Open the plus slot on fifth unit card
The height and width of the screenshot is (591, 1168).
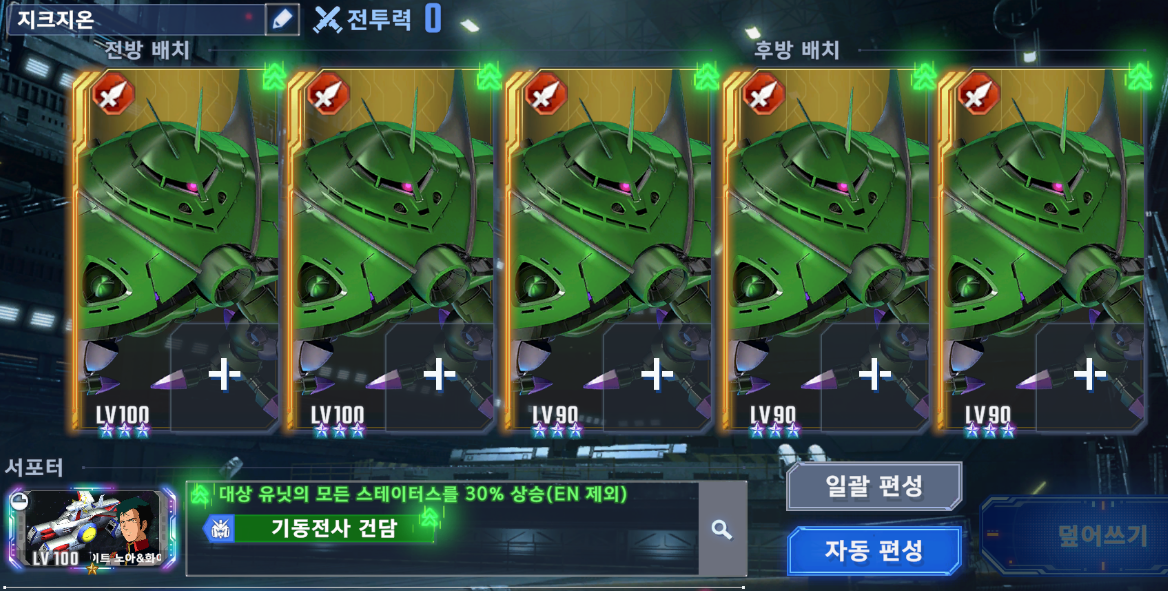pos(1089,376)
